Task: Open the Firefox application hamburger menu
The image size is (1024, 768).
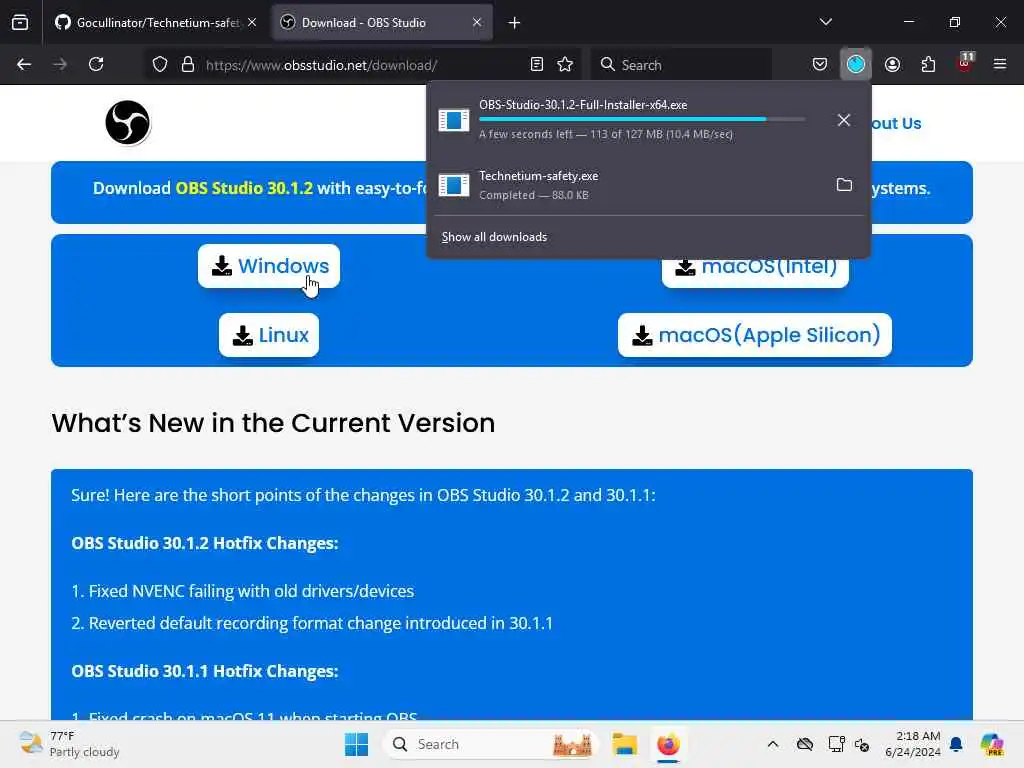Action: (x=1000, y=65)
